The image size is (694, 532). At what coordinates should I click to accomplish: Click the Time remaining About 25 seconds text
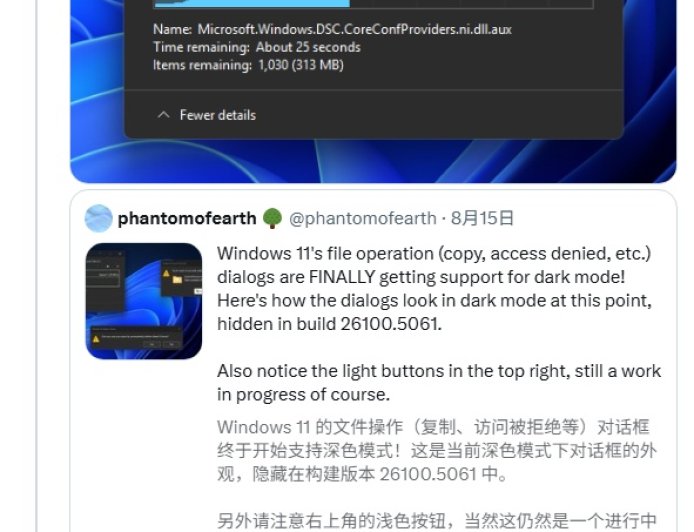coord(257,47)
